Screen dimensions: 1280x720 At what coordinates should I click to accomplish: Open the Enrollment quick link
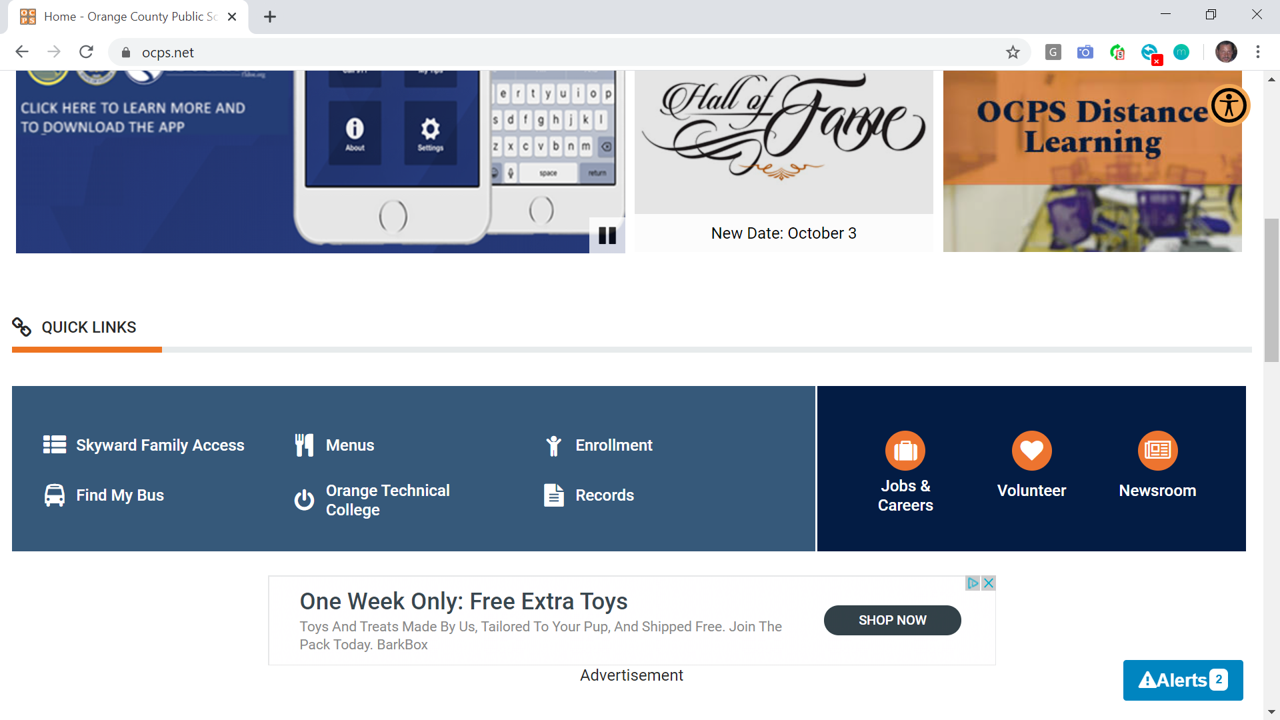(614, 445)
